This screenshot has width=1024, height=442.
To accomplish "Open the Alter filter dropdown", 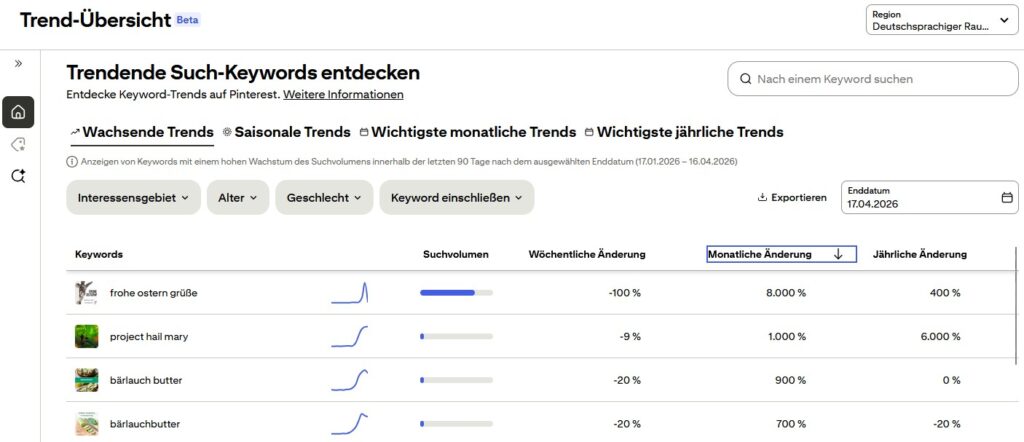I will 237,198.
